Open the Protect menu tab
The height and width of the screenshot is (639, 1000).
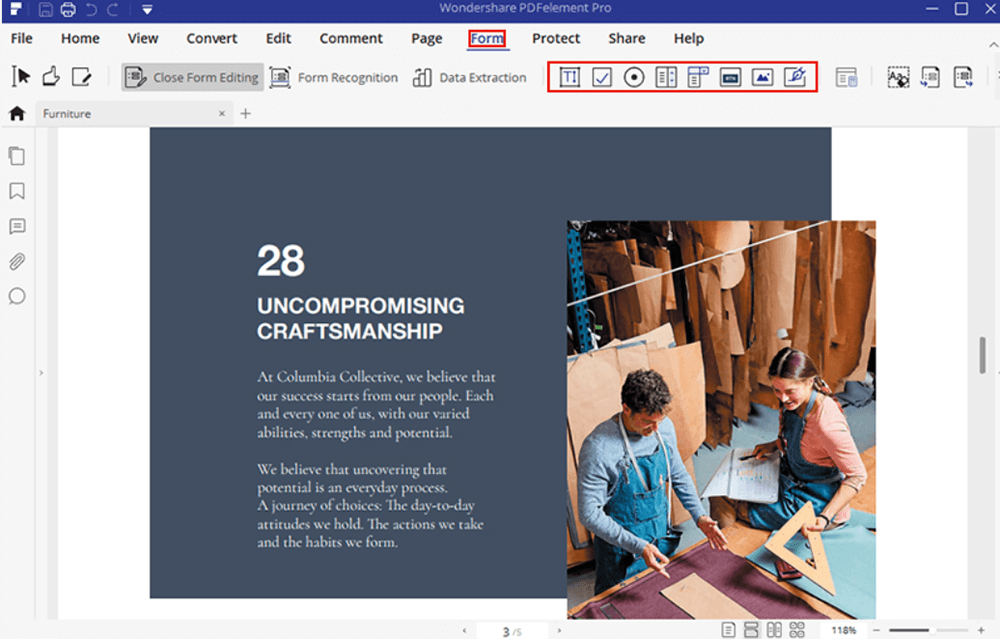(556, 38)
